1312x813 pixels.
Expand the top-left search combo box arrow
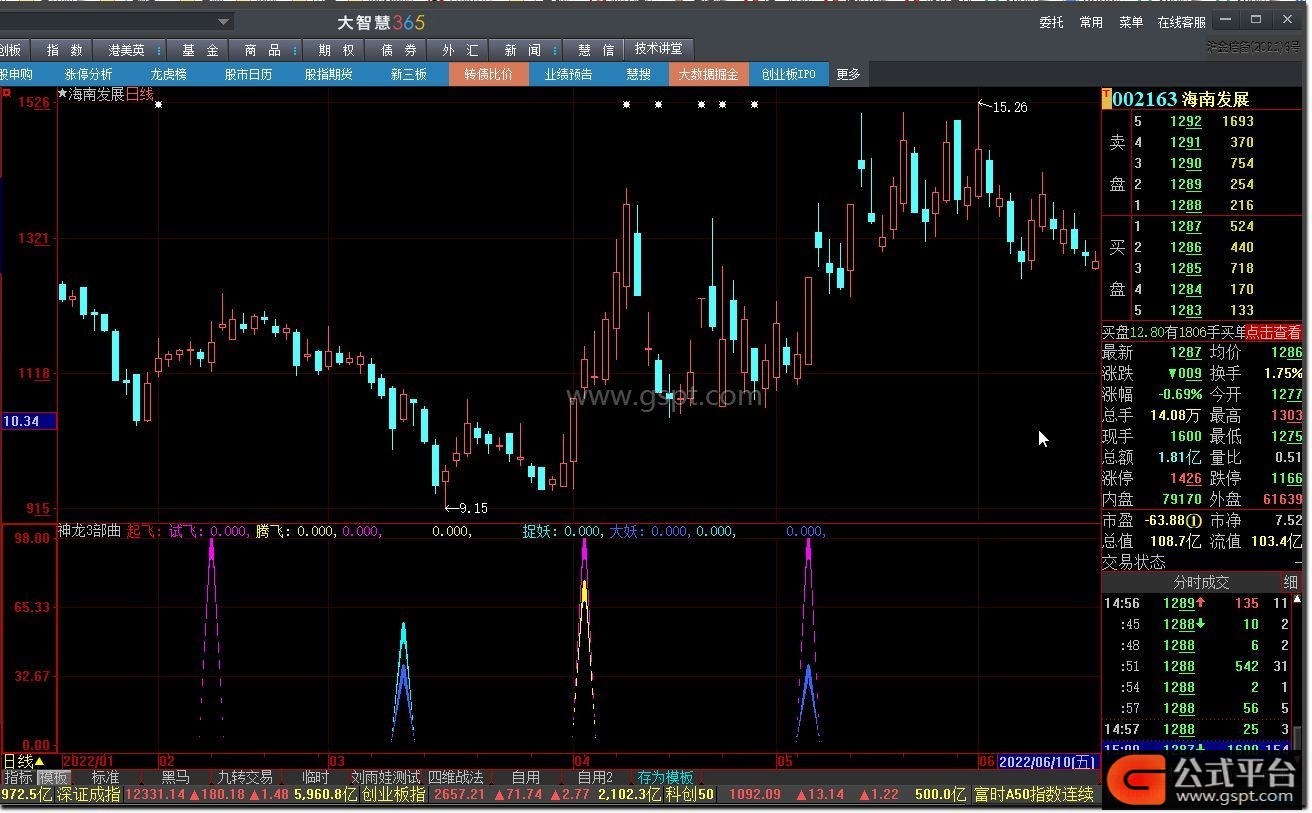pyautogui.click(x=224, y=21)
